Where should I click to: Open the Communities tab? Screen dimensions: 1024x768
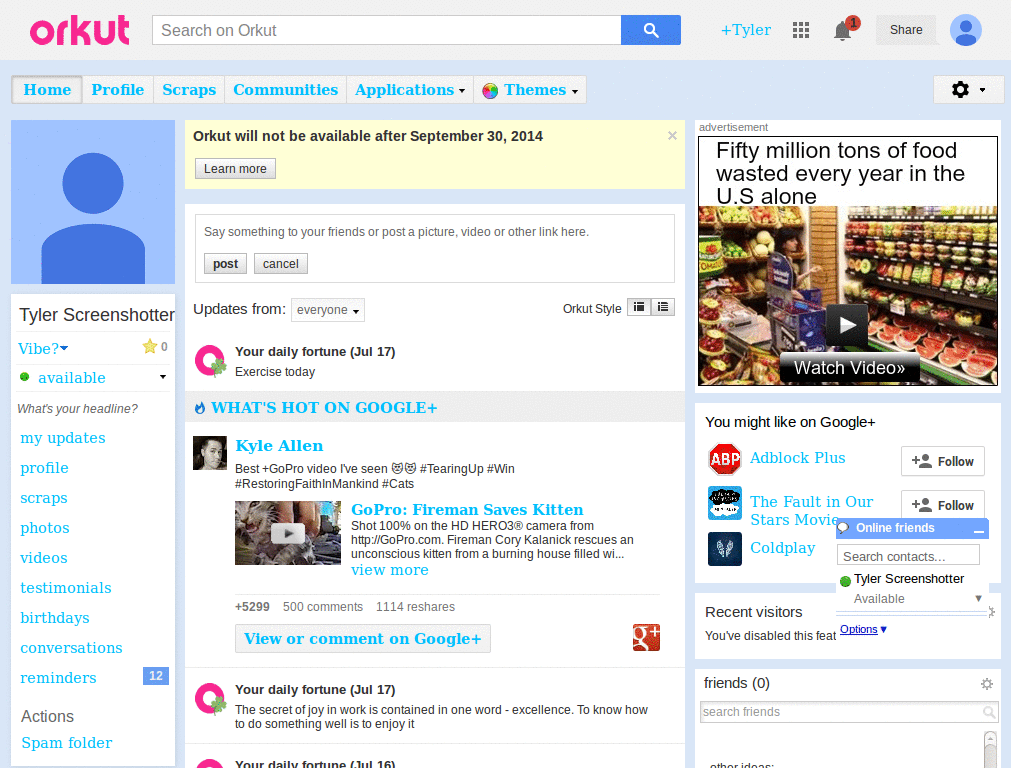click(x=285, y=89)
